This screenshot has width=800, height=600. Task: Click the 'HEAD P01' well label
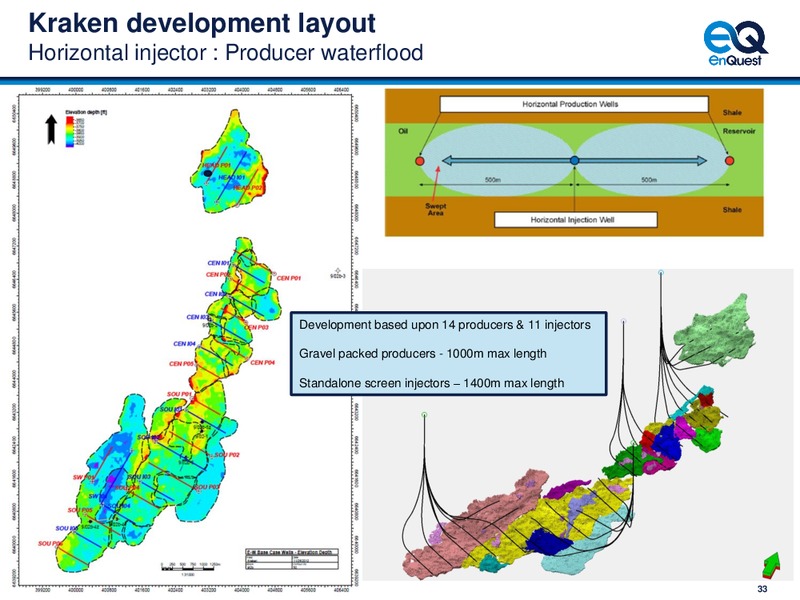pyautogui.click(x=216, y=165)
